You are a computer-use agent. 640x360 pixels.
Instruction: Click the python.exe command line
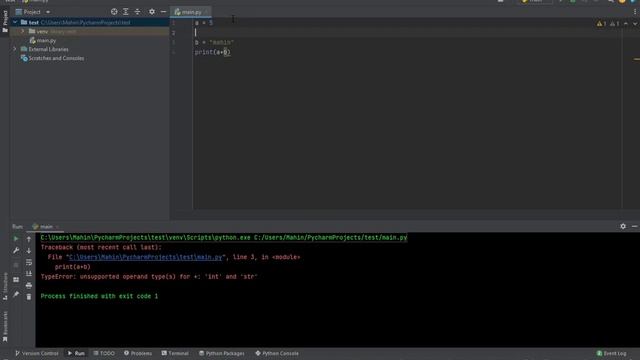pos(224,238)
